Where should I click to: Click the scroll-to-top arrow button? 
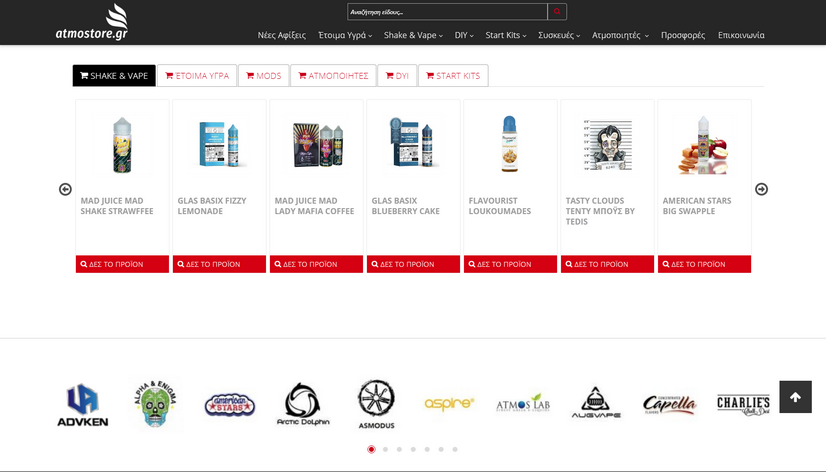795,397
